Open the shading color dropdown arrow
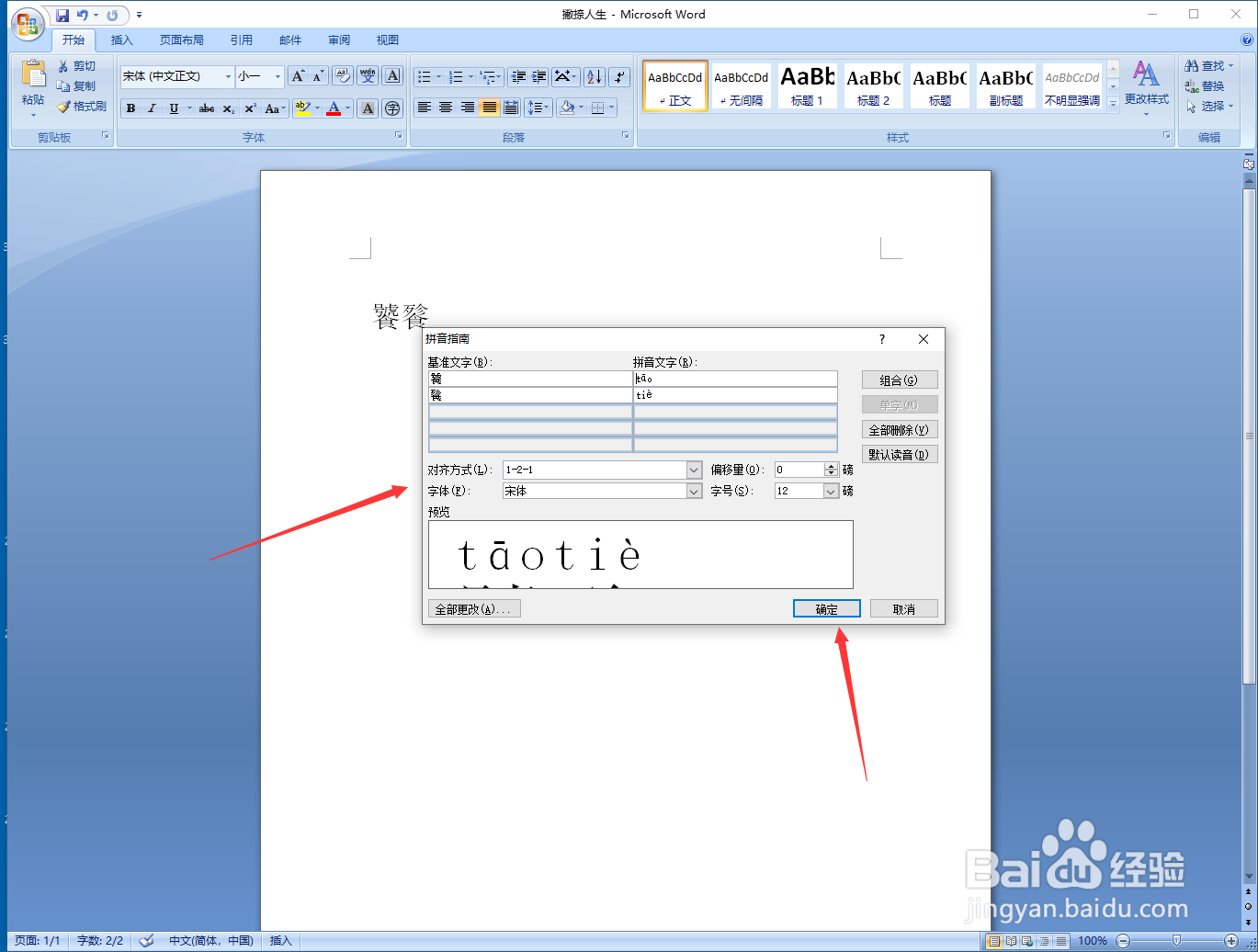The width and height of the screenshot is (1258, 952). pyautogui.click(x=582, y=108)
